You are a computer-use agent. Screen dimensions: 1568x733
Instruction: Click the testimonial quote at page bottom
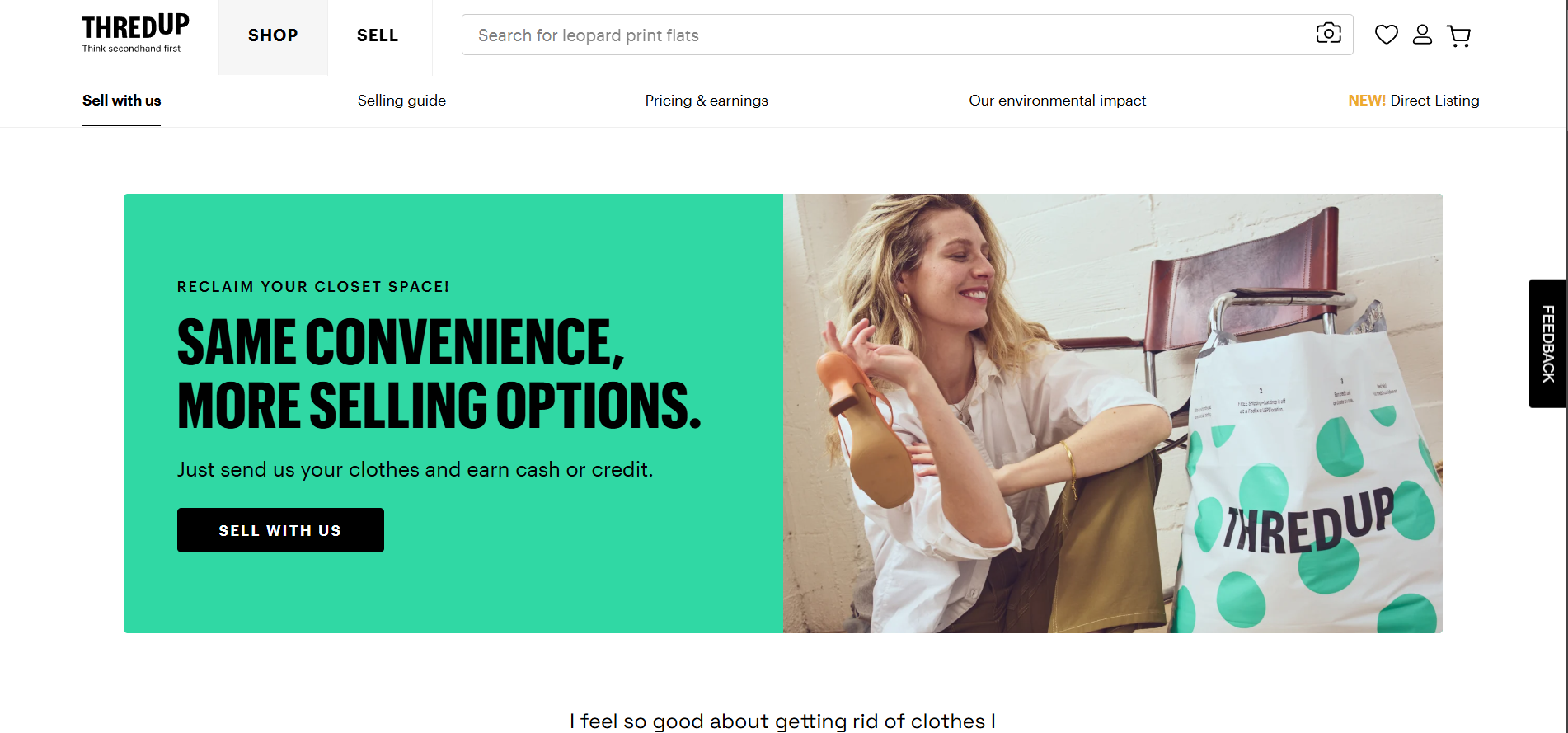pos(783,721)
